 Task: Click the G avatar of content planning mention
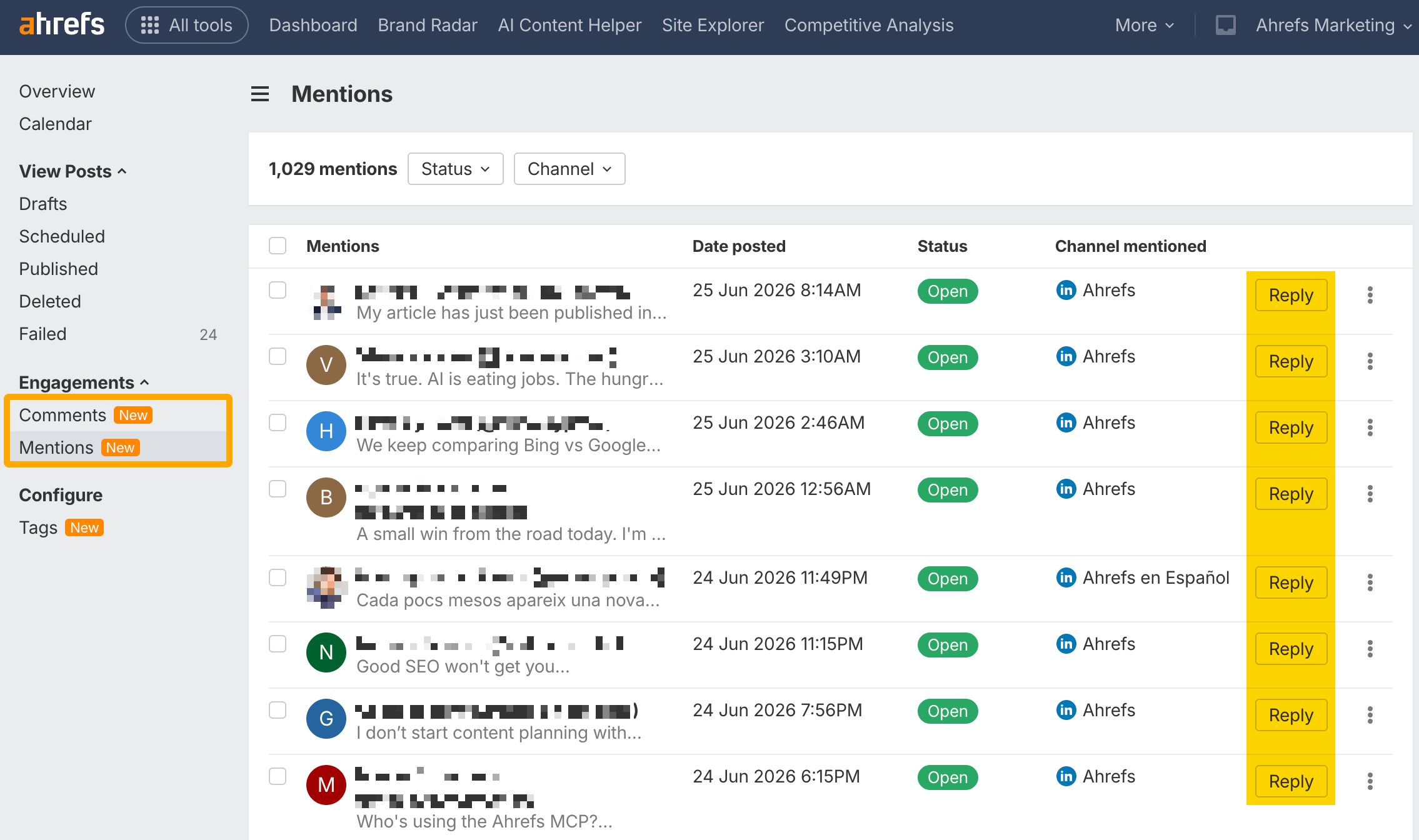[x=326, y=719]
